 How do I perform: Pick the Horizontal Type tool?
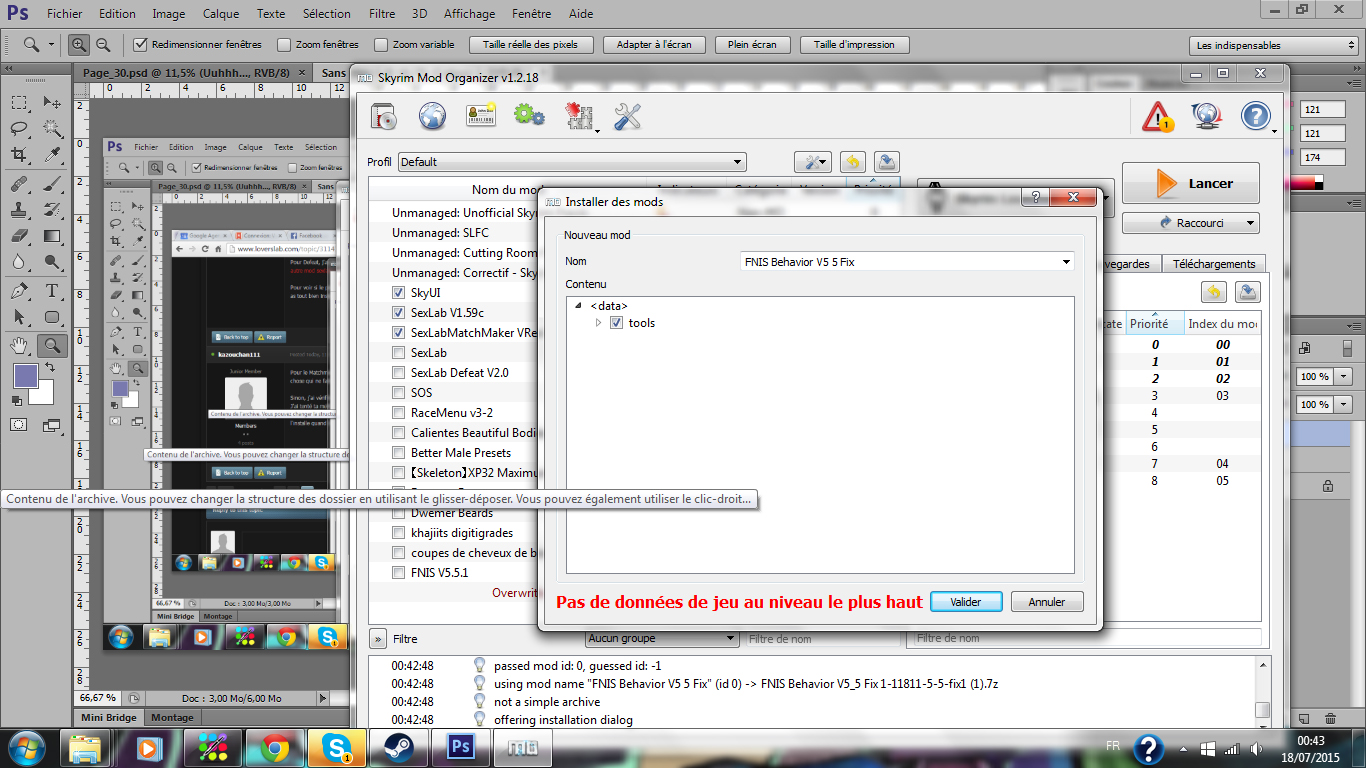[x=52, y=291]
